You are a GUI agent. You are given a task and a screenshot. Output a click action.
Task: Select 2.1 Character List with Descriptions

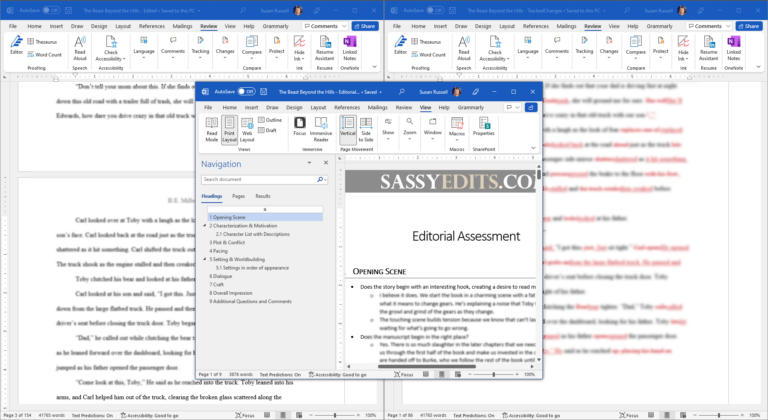pyautogui.click(x=252, y=234)
